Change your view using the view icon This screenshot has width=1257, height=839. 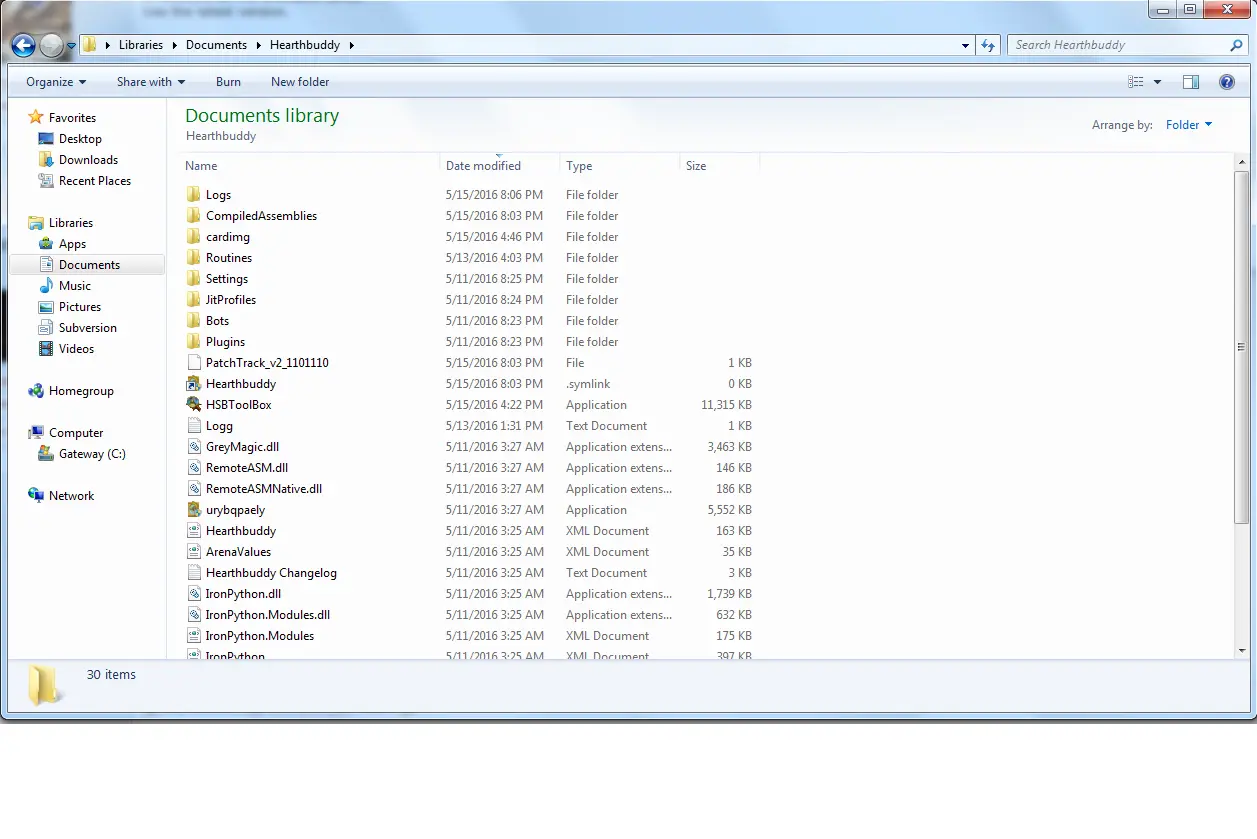point(1136,82)
